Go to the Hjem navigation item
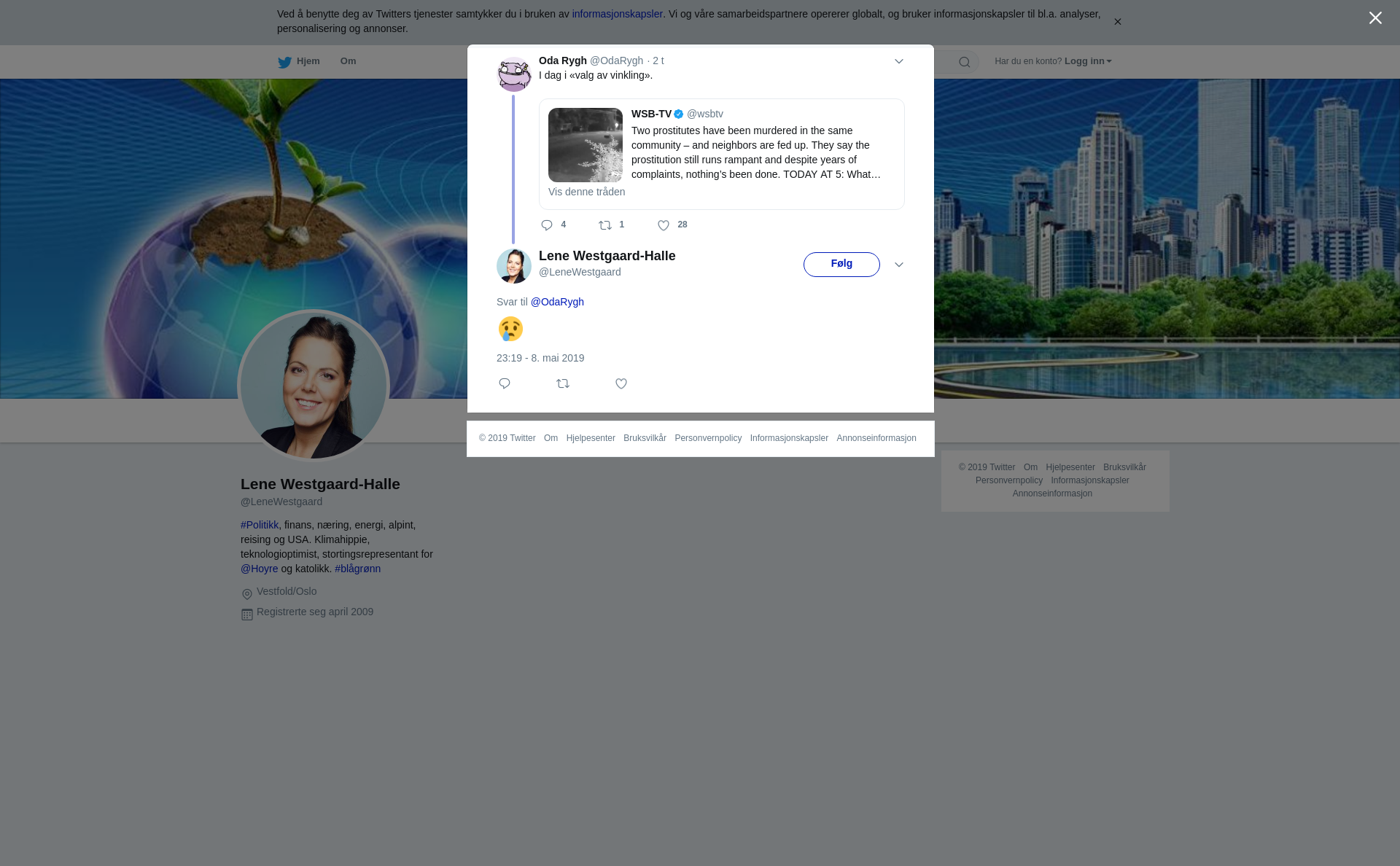Viewport: 1400px width, 866px height. [308, 61]
